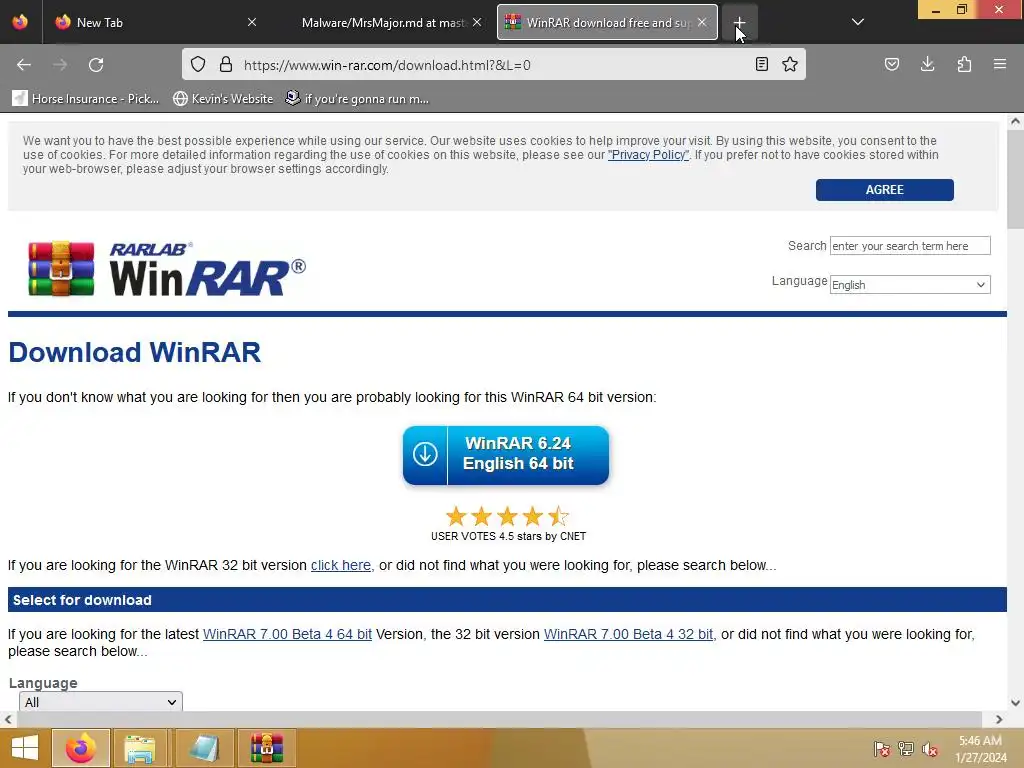Open the list all tabs chevron
1024x768 pixels.
857,22
